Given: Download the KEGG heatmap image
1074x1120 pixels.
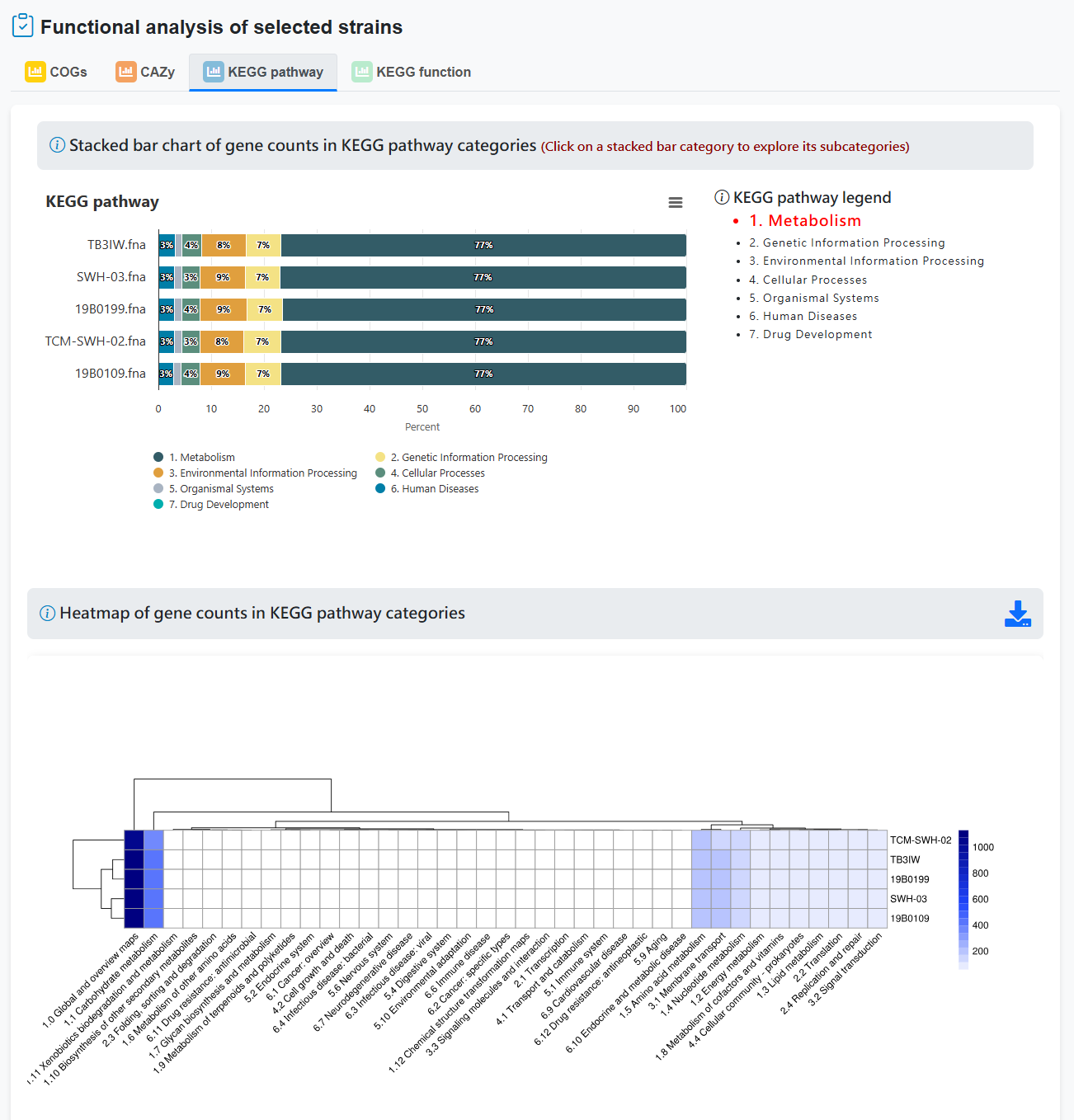Looking at the screenshot, I should coord(1017,614).
